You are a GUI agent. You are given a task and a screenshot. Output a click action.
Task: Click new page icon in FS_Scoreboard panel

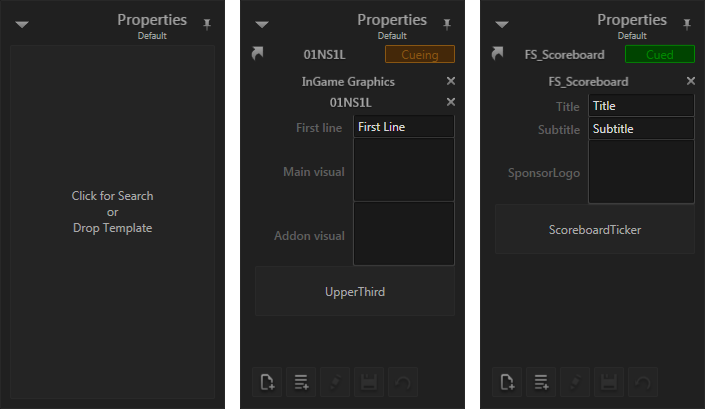(x=507, y=381)
